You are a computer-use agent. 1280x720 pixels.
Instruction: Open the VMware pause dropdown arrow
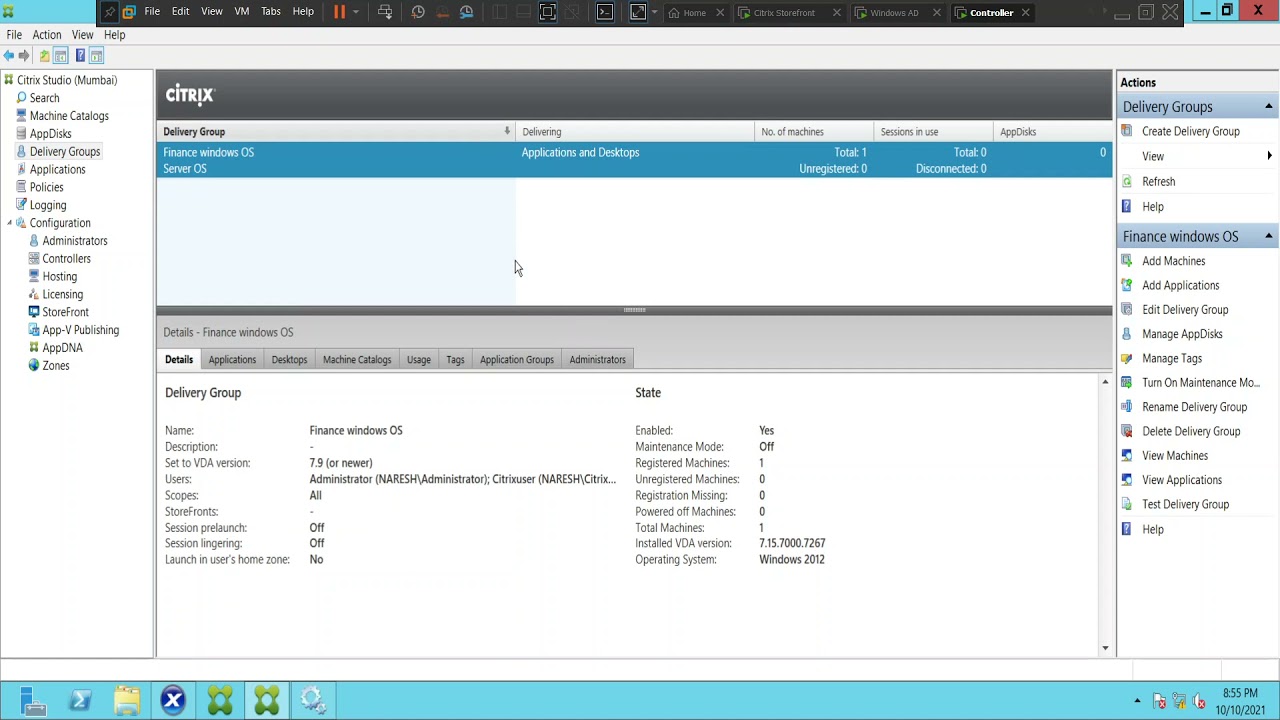(355, 12)
